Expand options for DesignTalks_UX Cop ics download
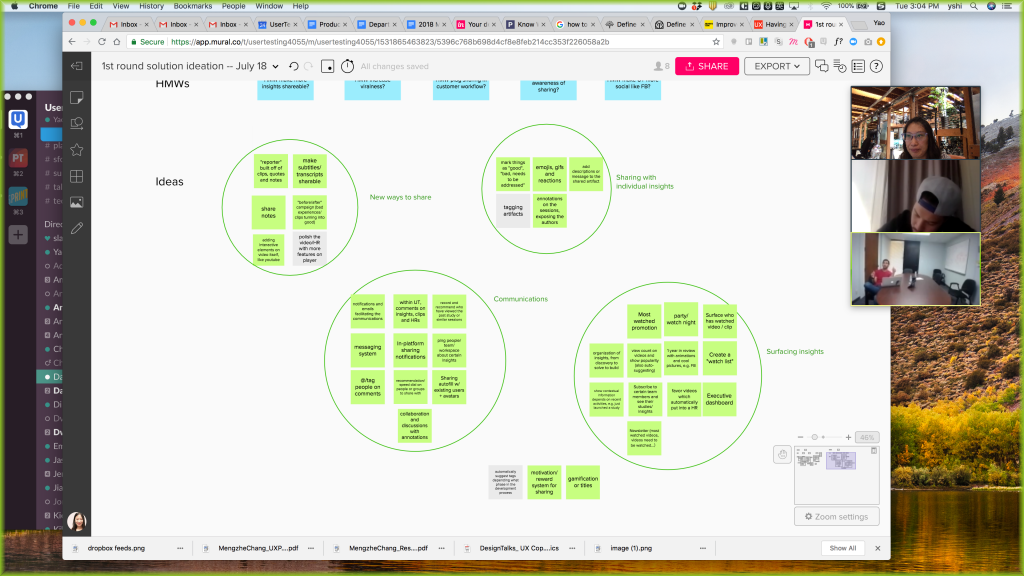The width and height of the screenshot is (1024, 576). (x=572, y=549)
